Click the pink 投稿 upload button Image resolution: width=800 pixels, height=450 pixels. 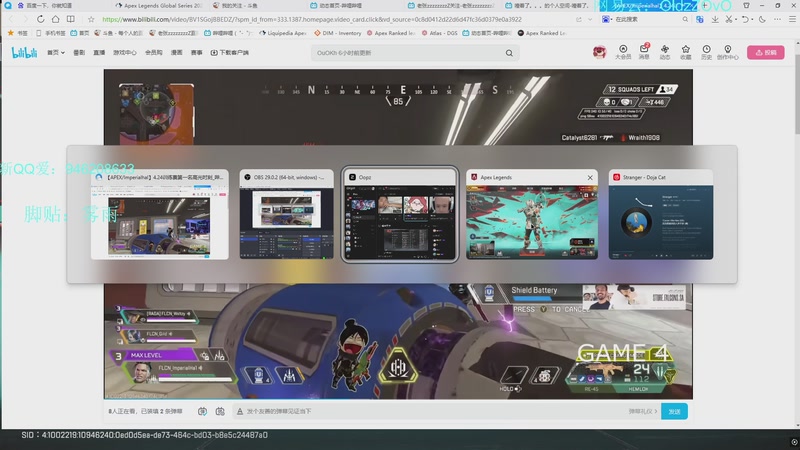(x=765, y=53)
